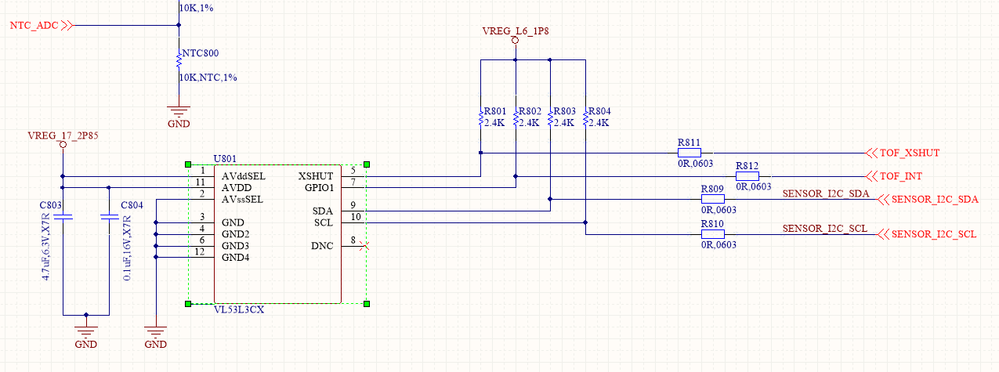Click the U801 designator label
999x372 pixels.
[224, 159]
